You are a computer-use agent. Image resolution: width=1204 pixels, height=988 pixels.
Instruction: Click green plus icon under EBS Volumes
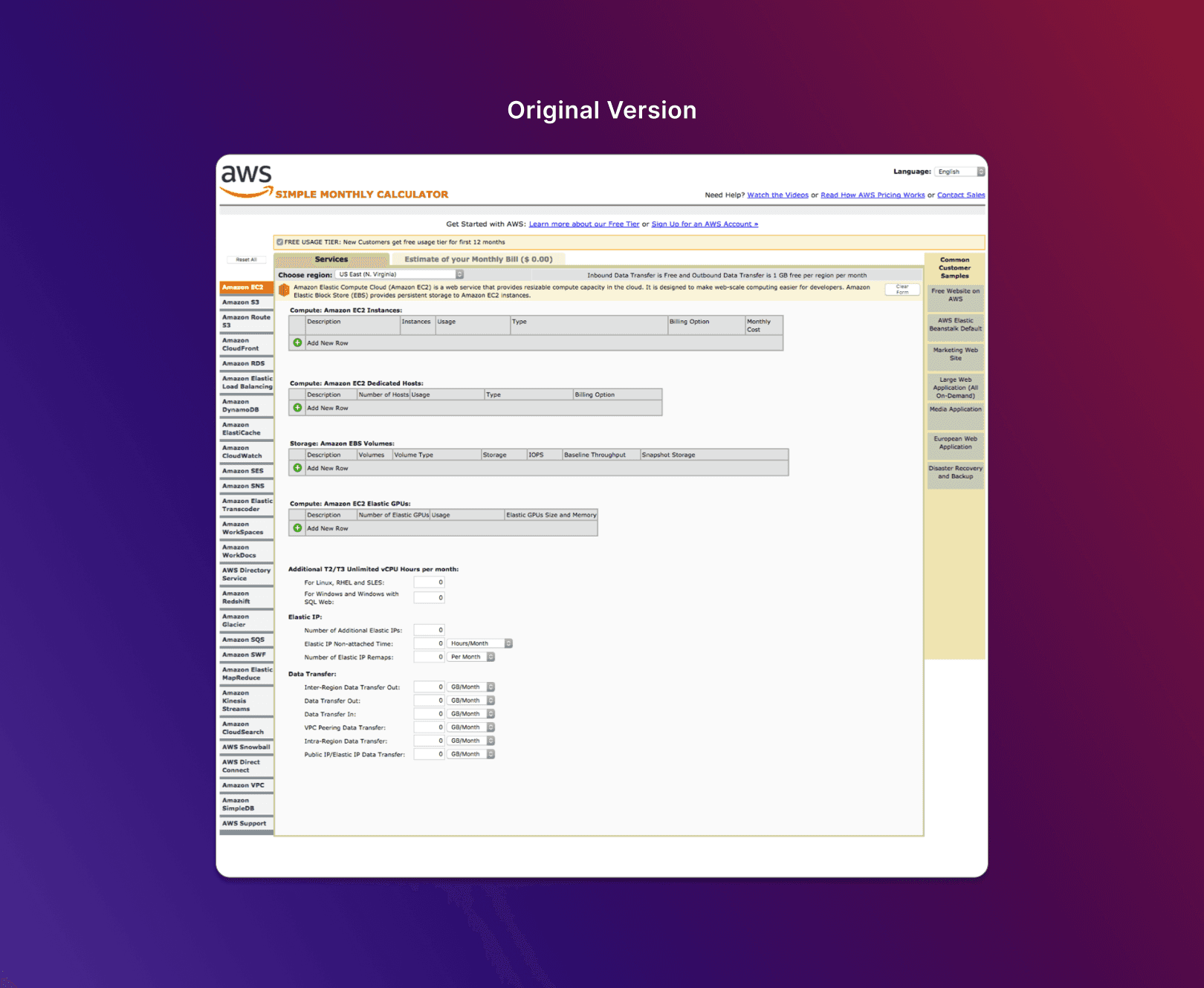[297, 468]
